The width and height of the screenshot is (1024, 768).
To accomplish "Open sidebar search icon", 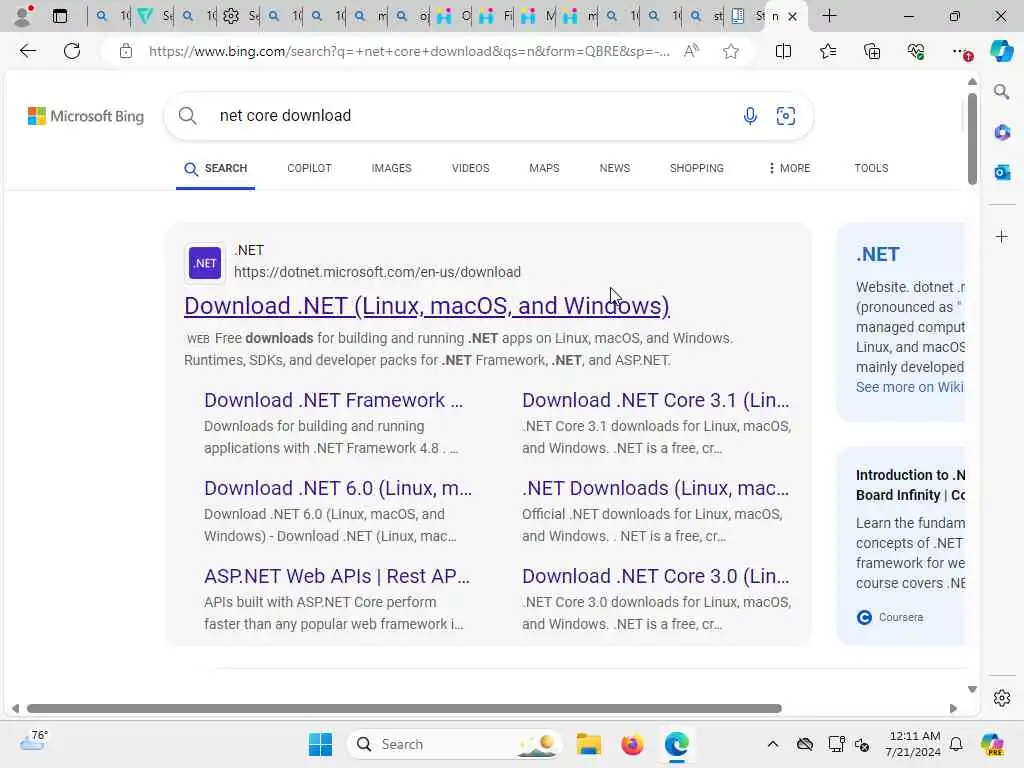I will click(1002, 92).
